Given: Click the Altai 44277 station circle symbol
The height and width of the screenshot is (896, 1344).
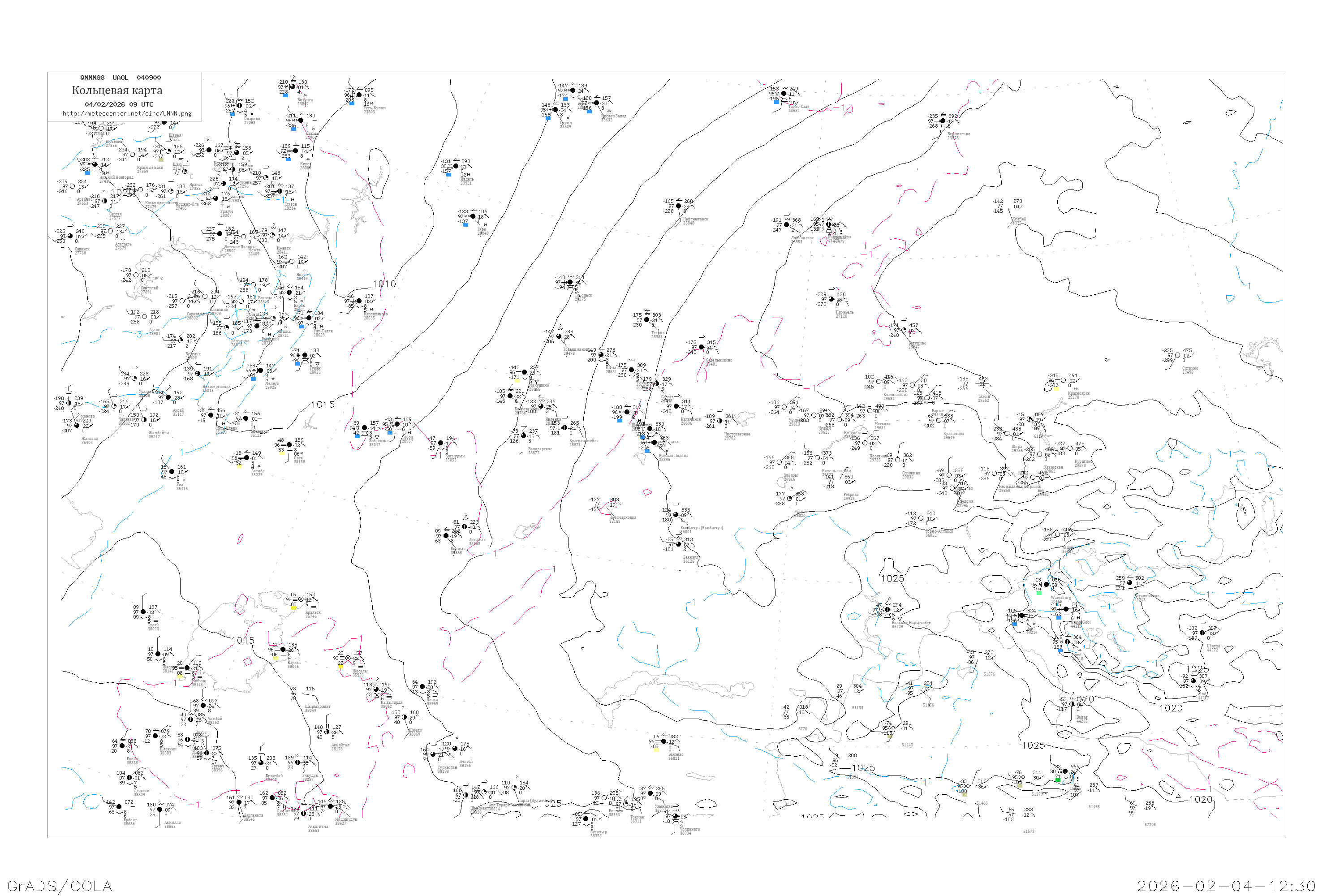Looking at the screenshot, I should pyautogui.click(x=1194, y=681).
